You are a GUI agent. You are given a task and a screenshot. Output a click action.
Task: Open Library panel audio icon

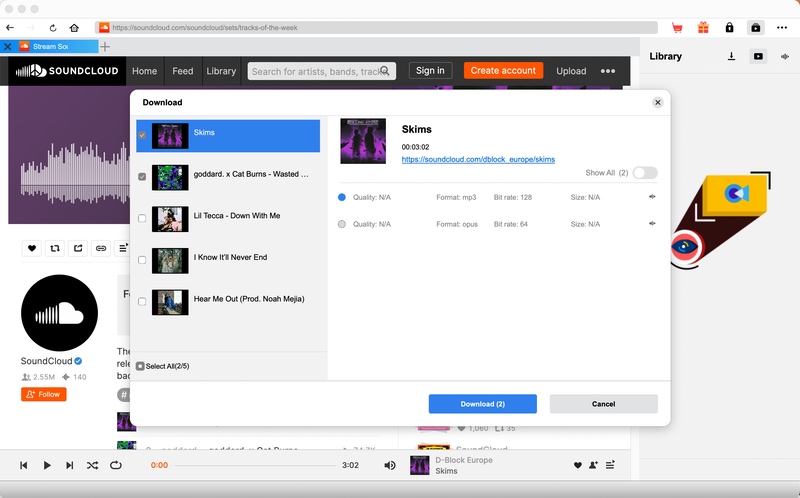point(785,56)
